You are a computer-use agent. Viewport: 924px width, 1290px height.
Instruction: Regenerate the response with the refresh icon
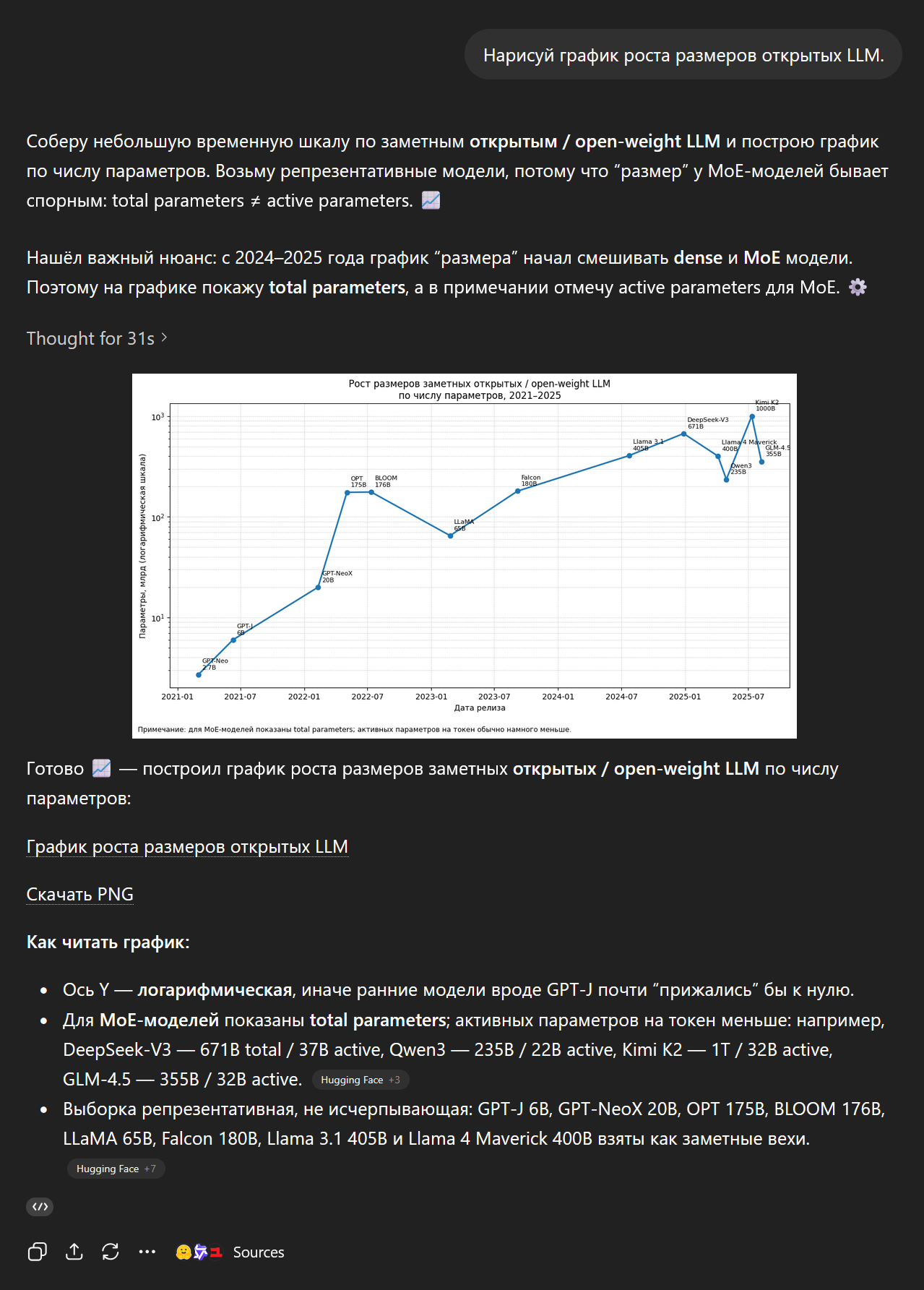[111, 1252]
